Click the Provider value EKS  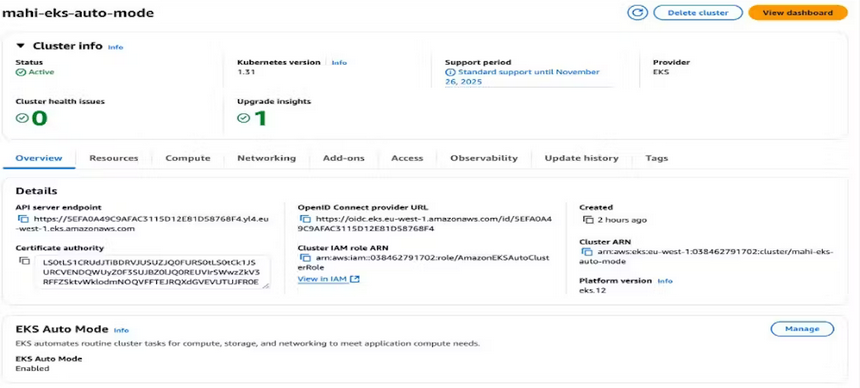pyautogui.click(x=661, y=72)
